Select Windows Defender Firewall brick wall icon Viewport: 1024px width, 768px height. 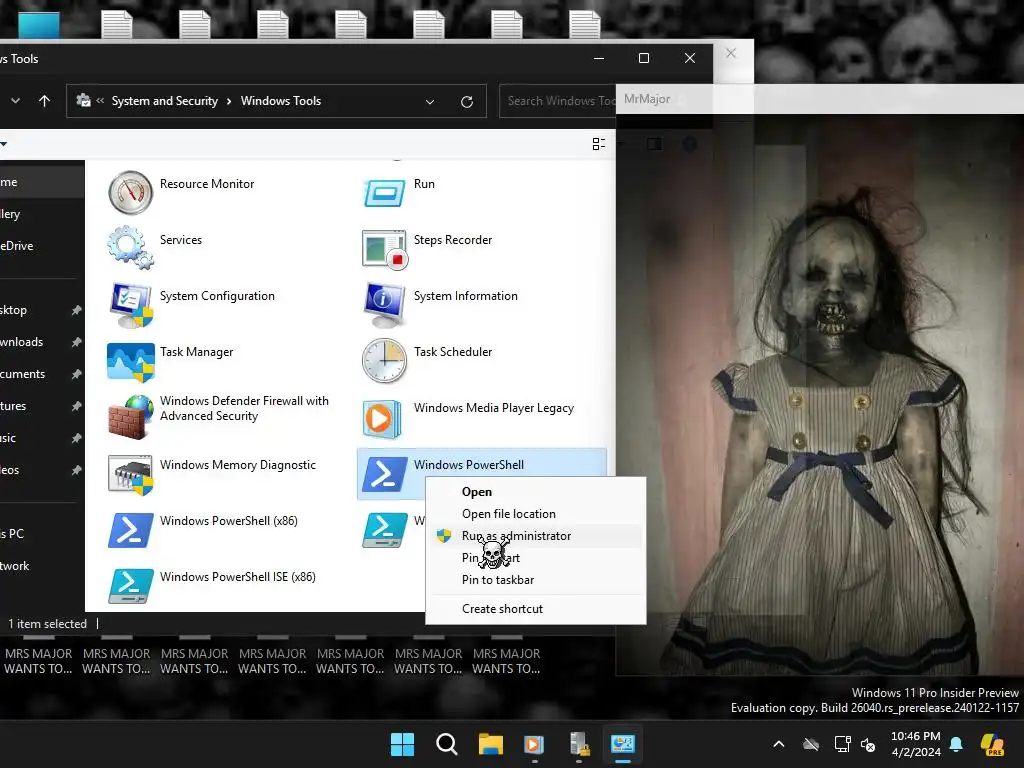tap(131, 417)
